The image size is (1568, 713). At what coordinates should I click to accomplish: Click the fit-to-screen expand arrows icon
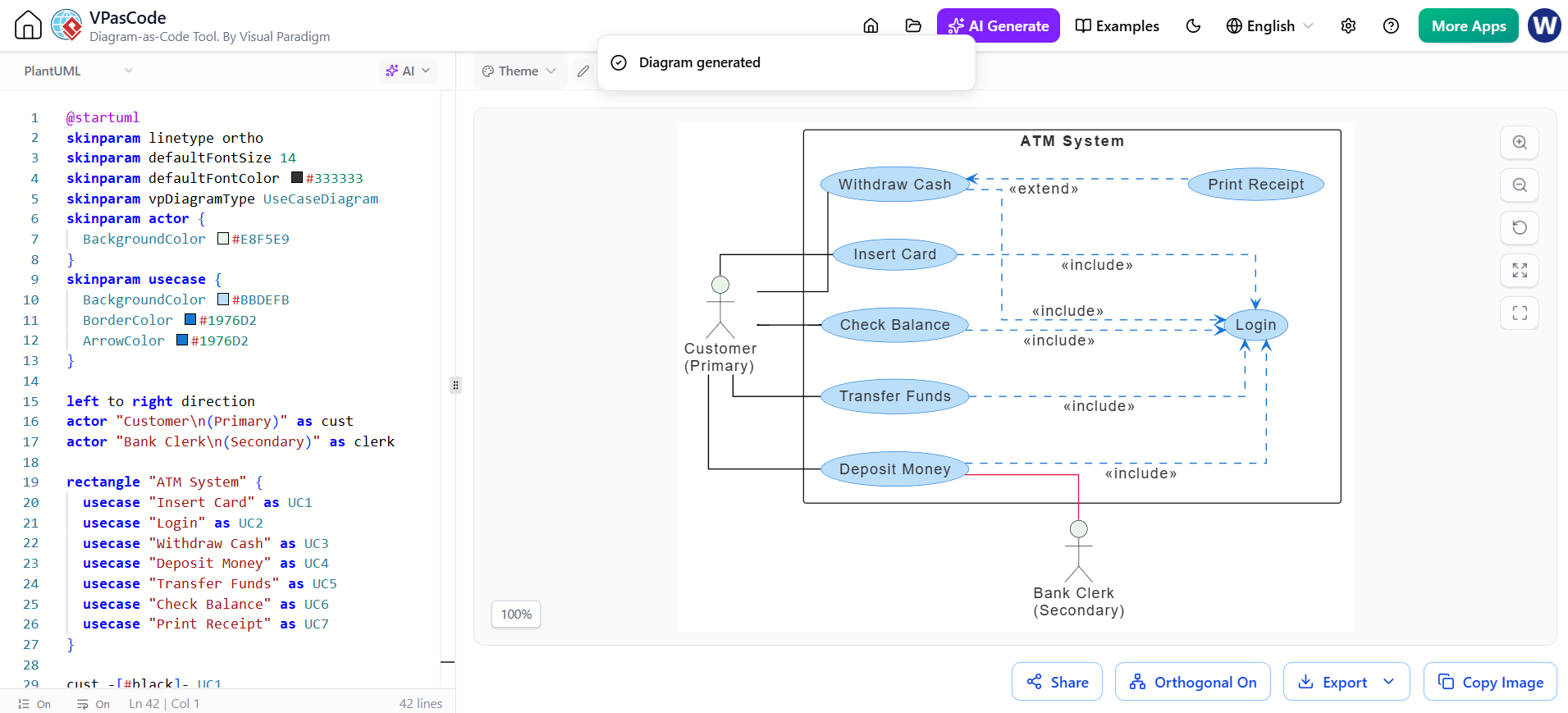pos(1520,270)
